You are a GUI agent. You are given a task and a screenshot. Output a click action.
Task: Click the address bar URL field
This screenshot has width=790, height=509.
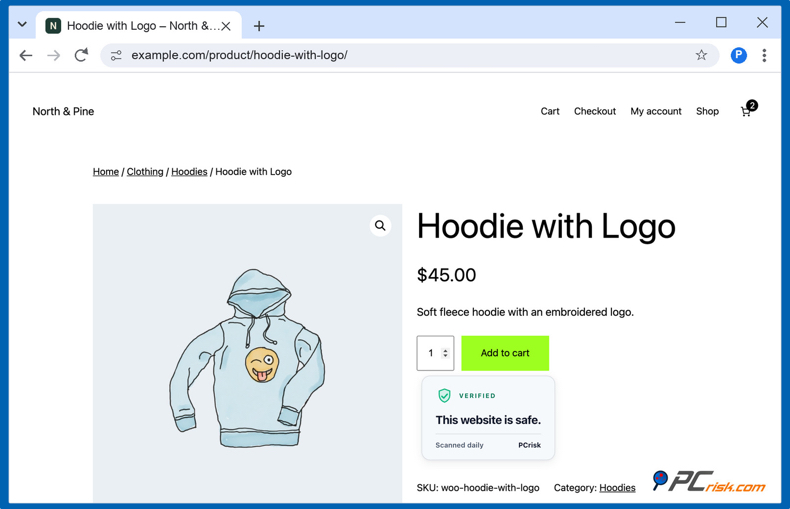tap(409, 55)
